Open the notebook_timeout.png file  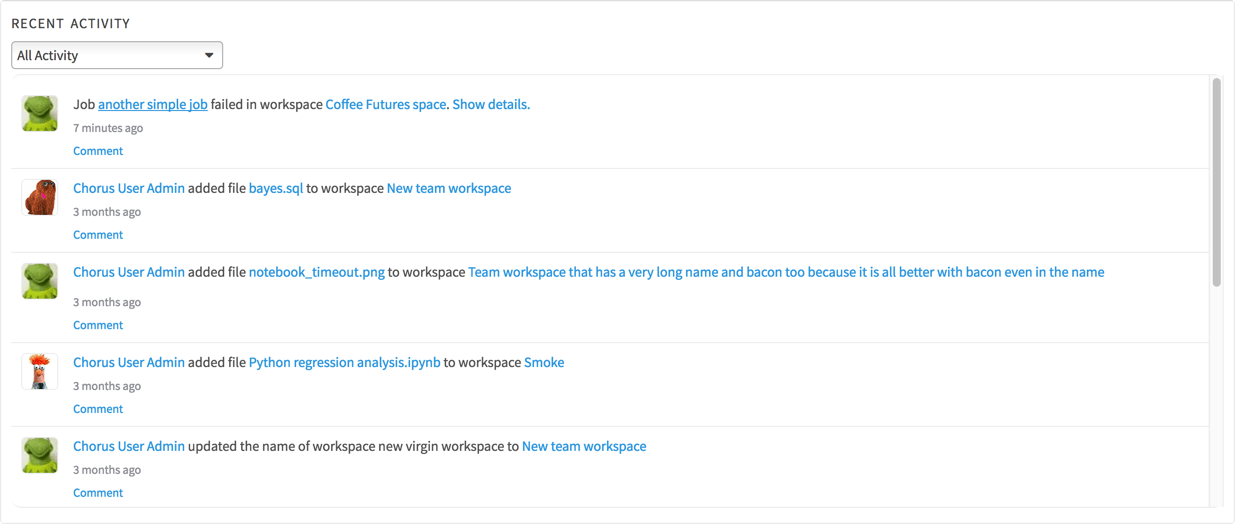point(317,272)
